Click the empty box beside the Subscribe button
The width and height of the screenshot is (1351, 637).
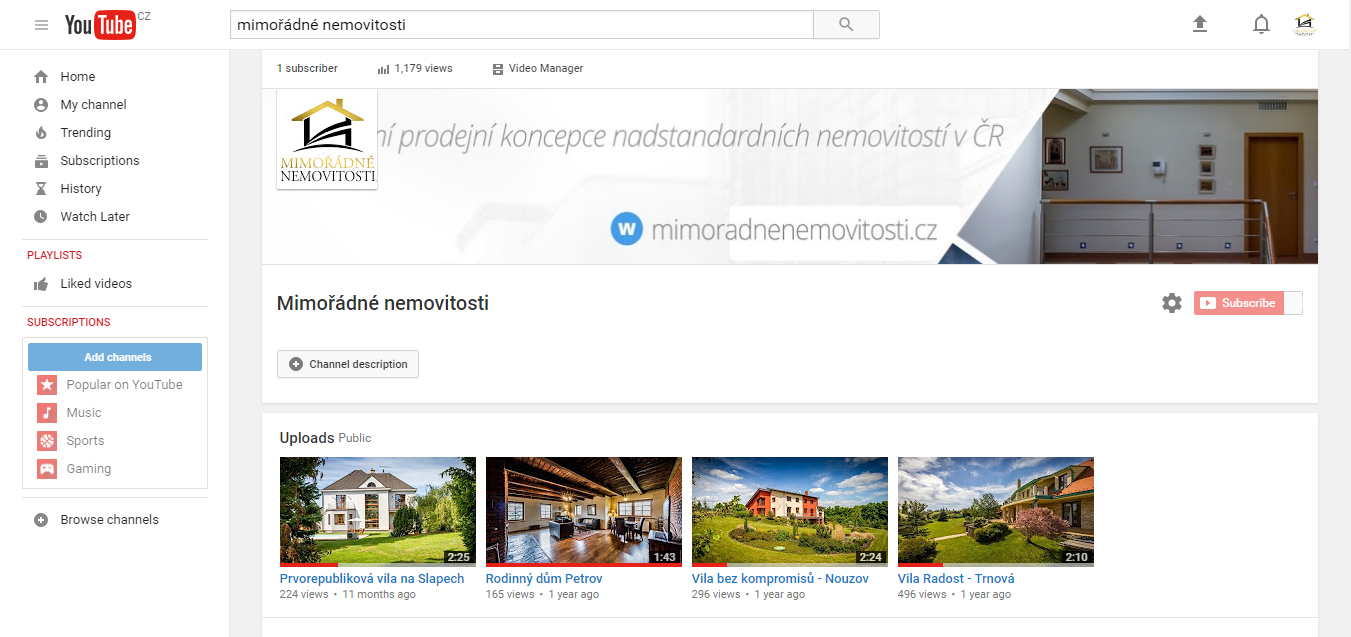1293,303
